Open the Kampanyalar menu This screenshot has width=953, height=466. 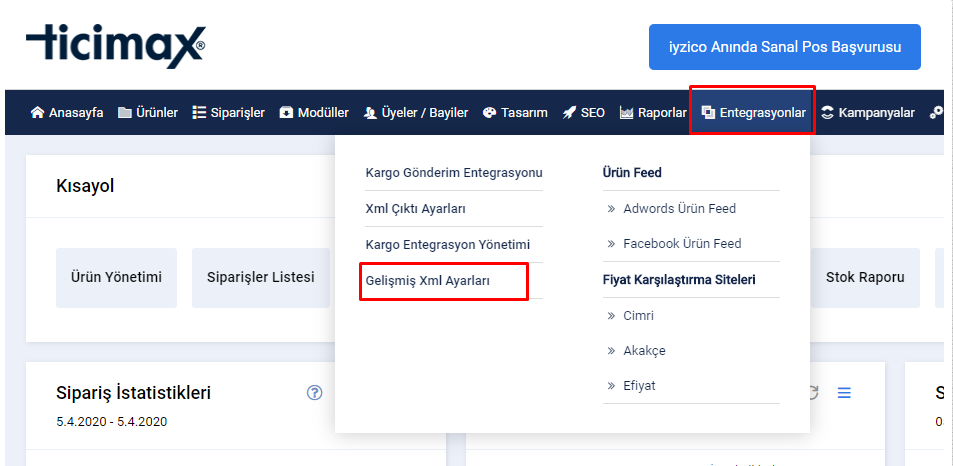pos(867,113)
